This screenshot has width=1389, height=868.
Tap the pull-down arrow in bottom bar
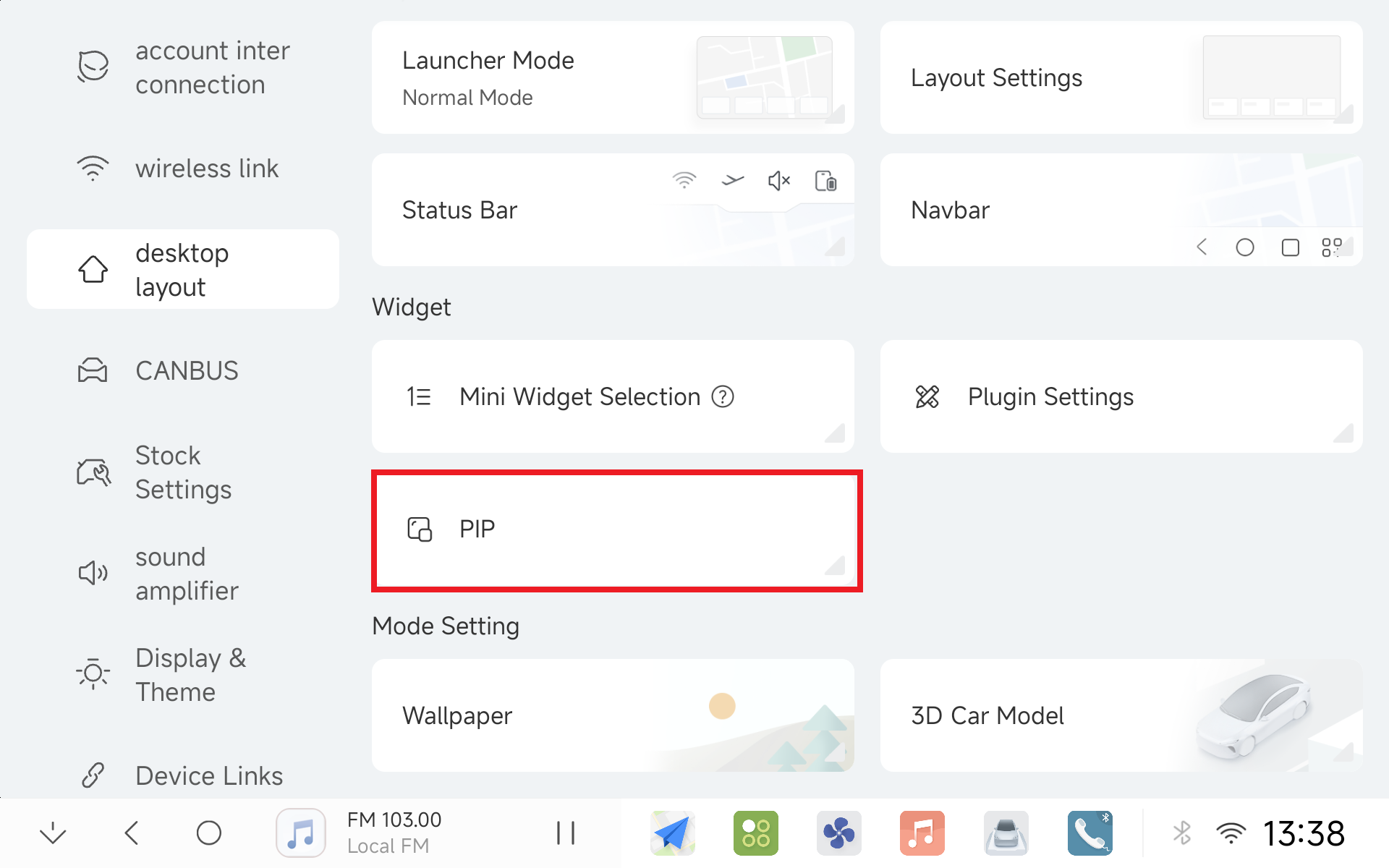53,833
